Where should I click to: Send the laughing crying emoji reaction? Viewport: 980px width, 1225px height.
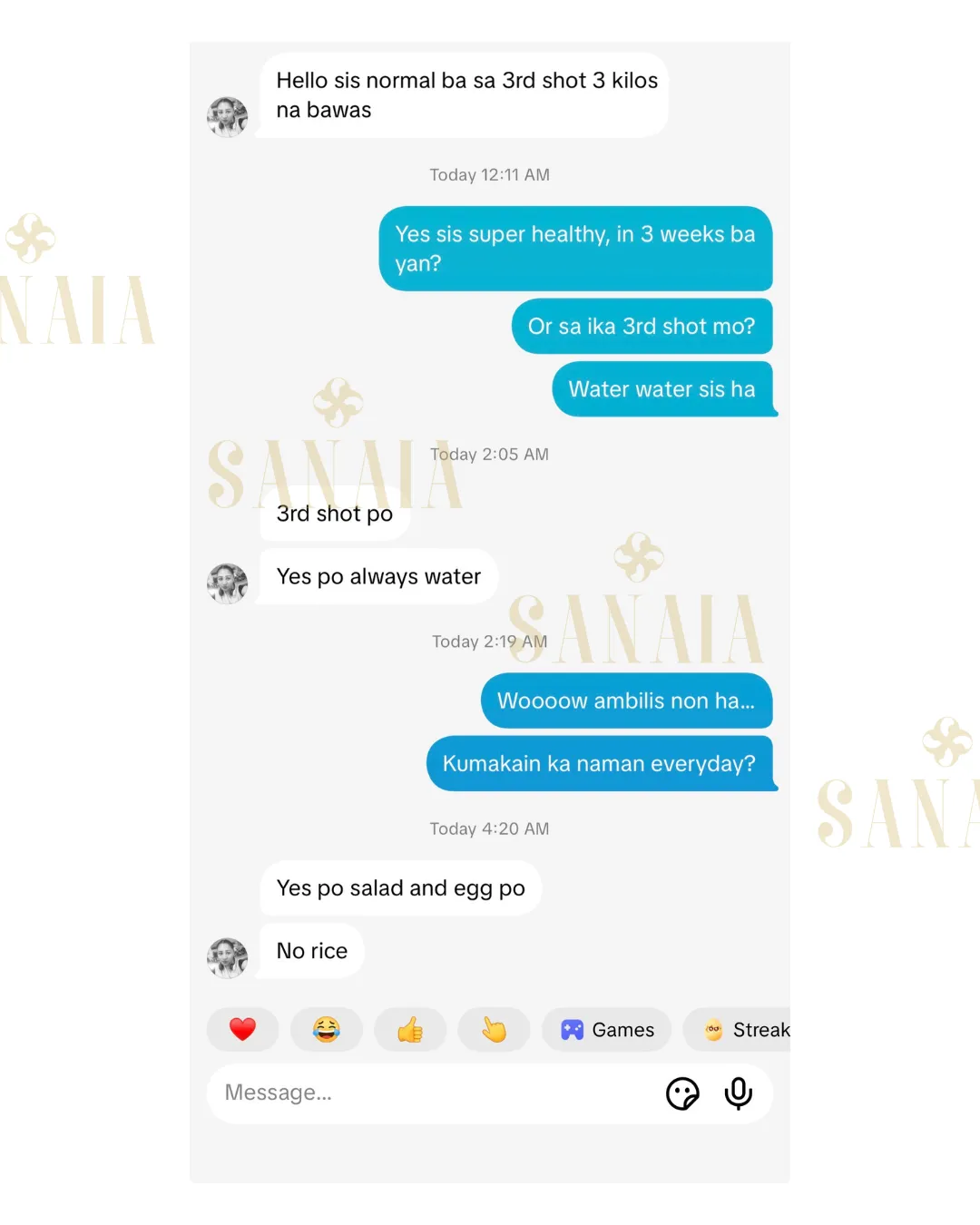tap(327, 1029)
